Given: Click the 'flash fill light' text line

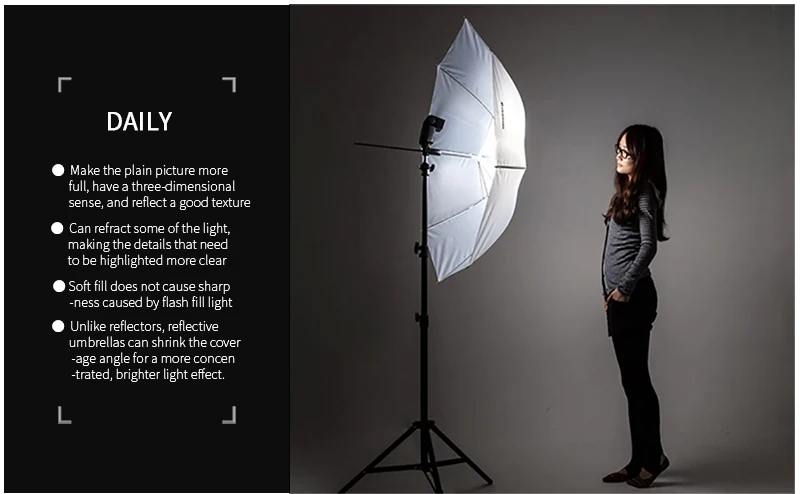Looking at the screenshot, I should click(x=151, y=303).
